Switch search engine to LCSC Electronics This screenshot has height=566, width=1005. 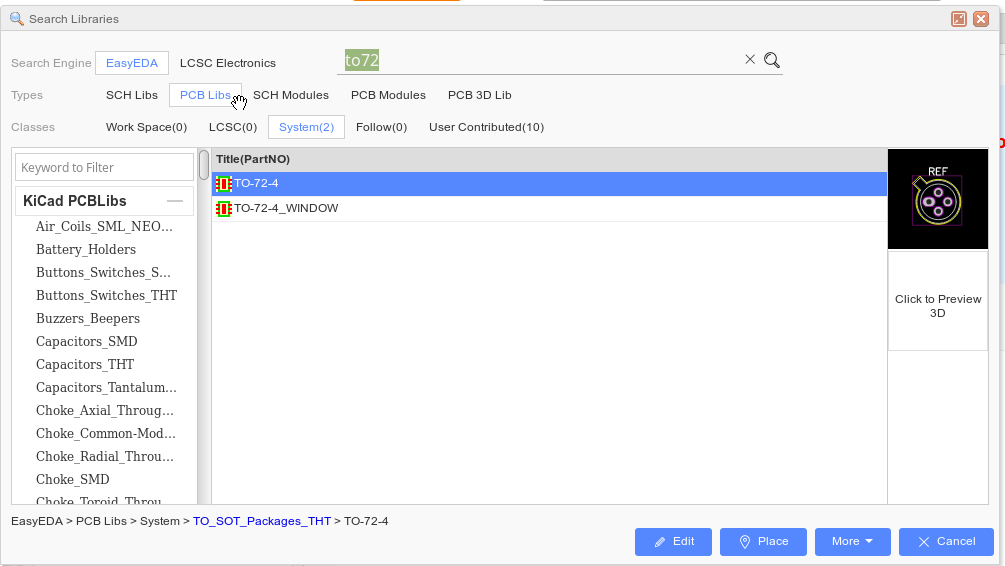[x=228, y=63]
